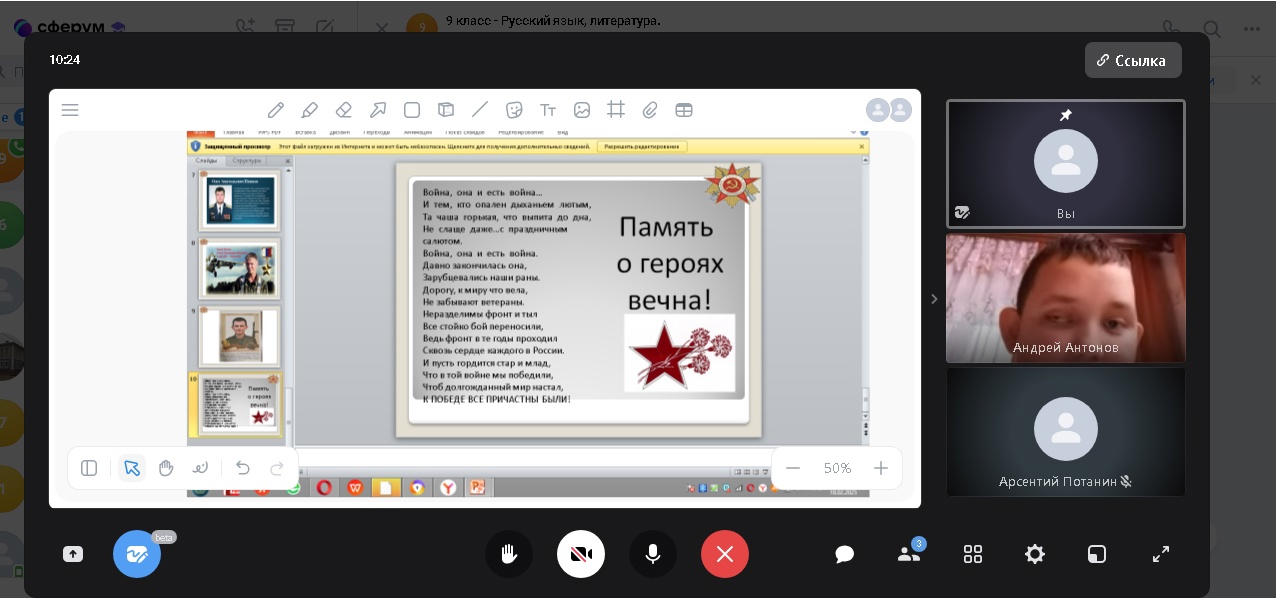Close the chat with X in Сферум

coord(381,28)
